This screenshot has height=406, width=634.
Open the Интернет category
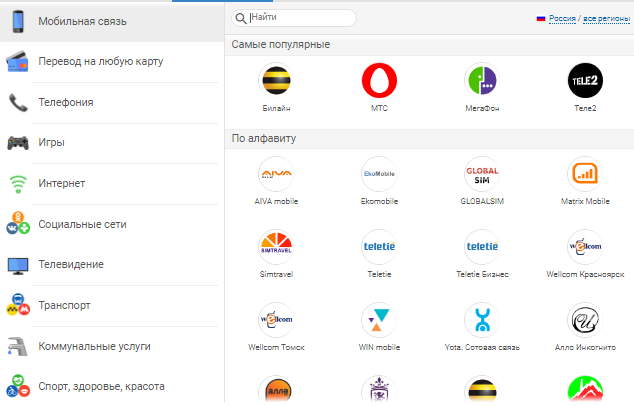[112, 184]
